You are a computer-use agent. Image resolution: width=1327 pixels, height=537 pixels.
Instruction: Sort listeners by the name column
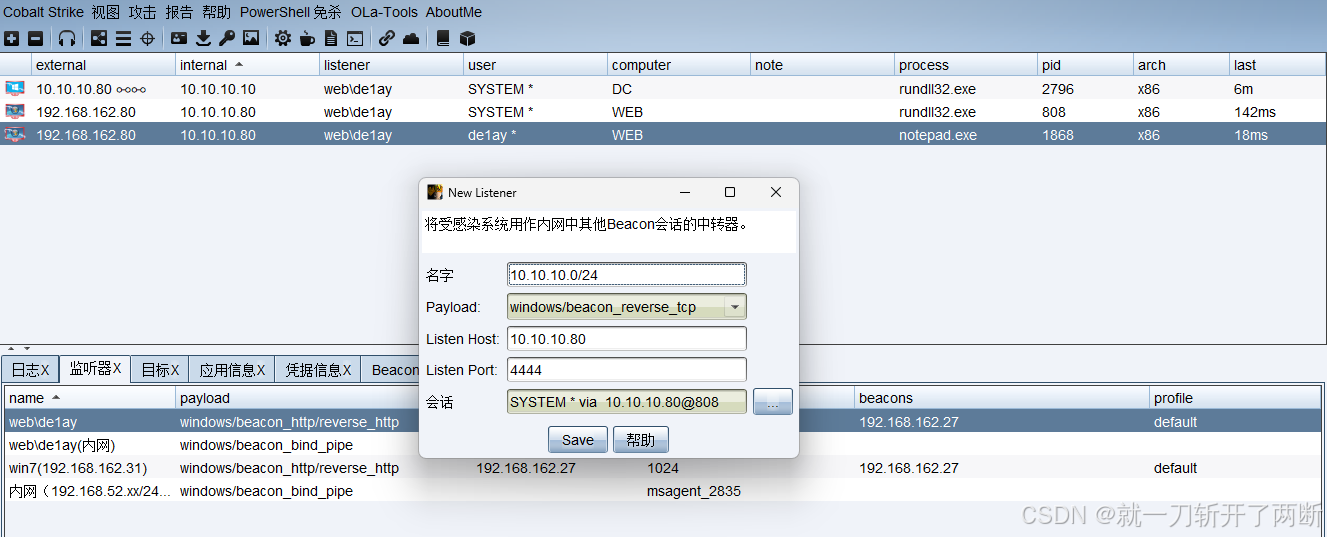[x=89, y=398]
